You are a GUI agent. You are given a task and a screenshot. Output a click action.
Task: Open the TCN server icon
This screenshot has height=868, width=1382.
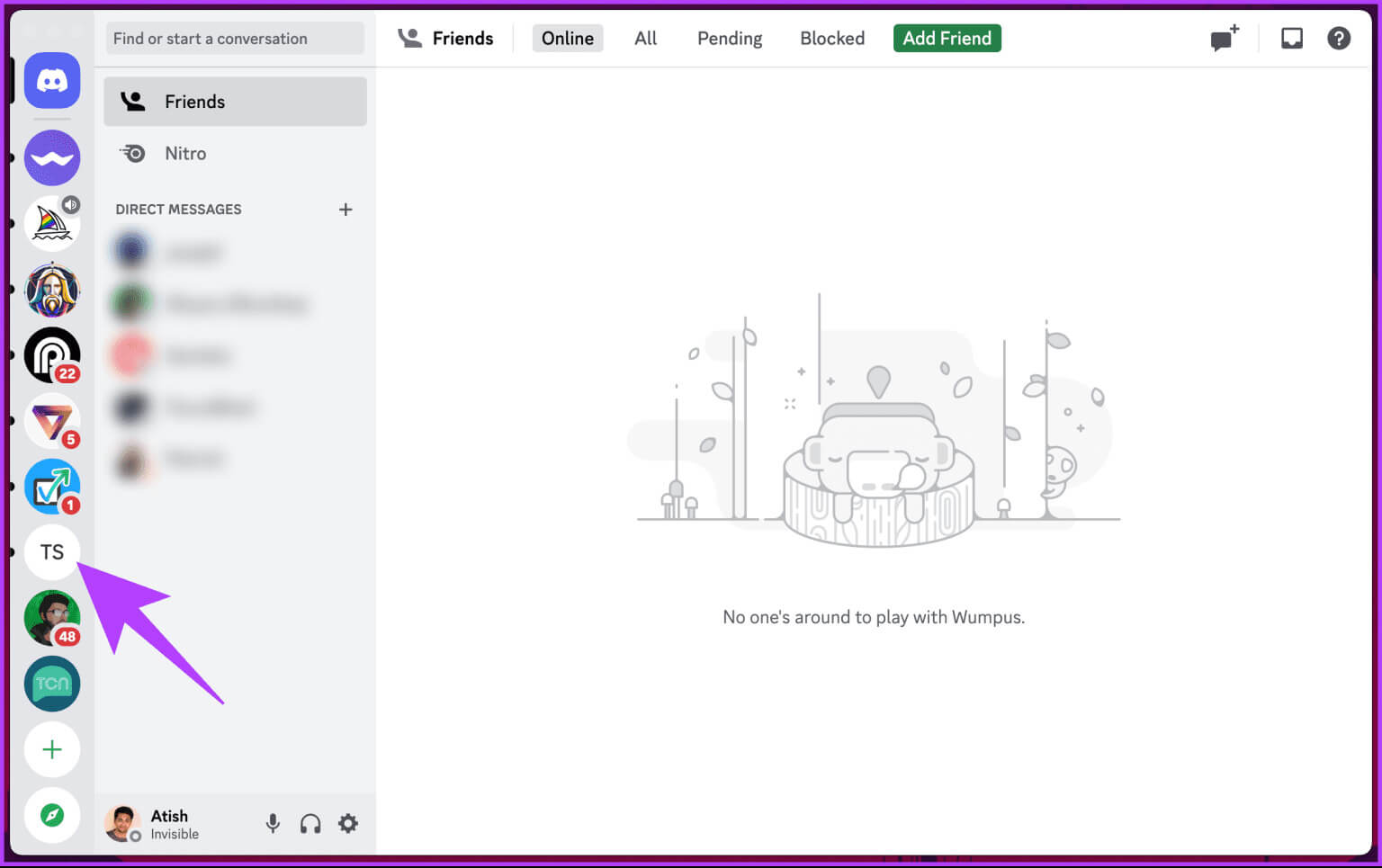[52, 684]
